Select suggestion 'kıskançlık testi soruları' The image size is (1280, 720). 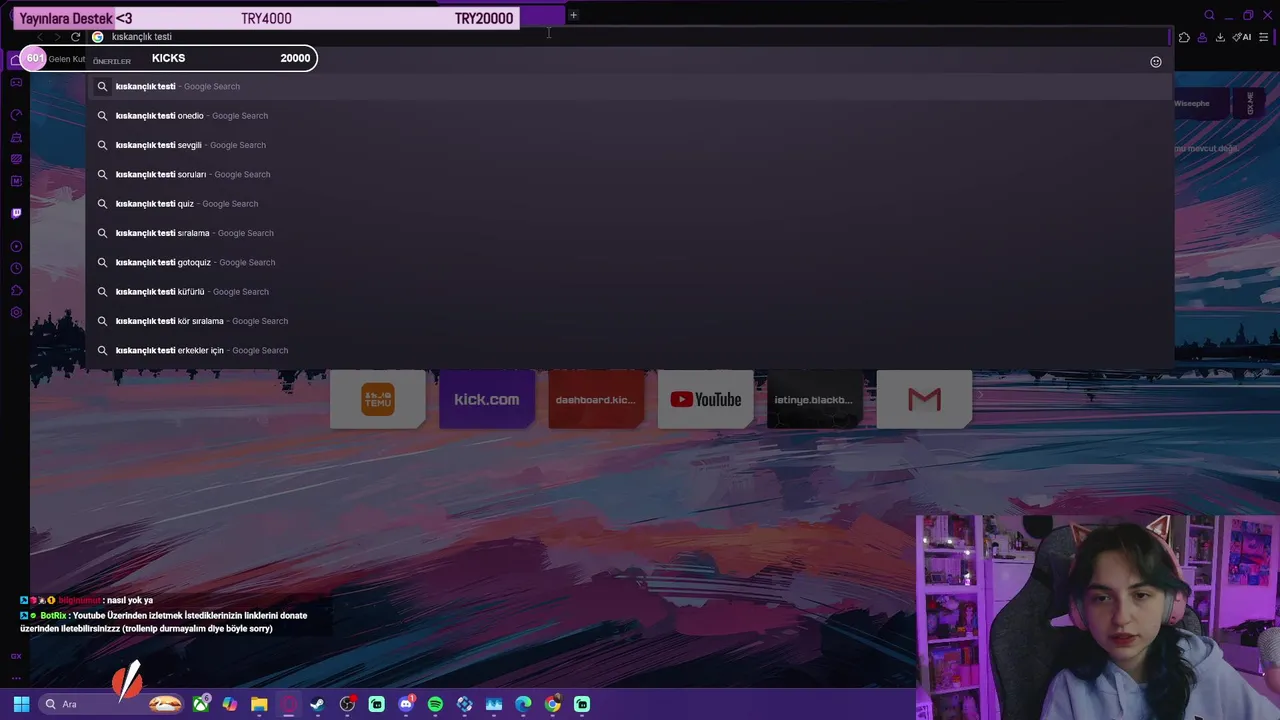pyautogui.click(x=629, y=174)
